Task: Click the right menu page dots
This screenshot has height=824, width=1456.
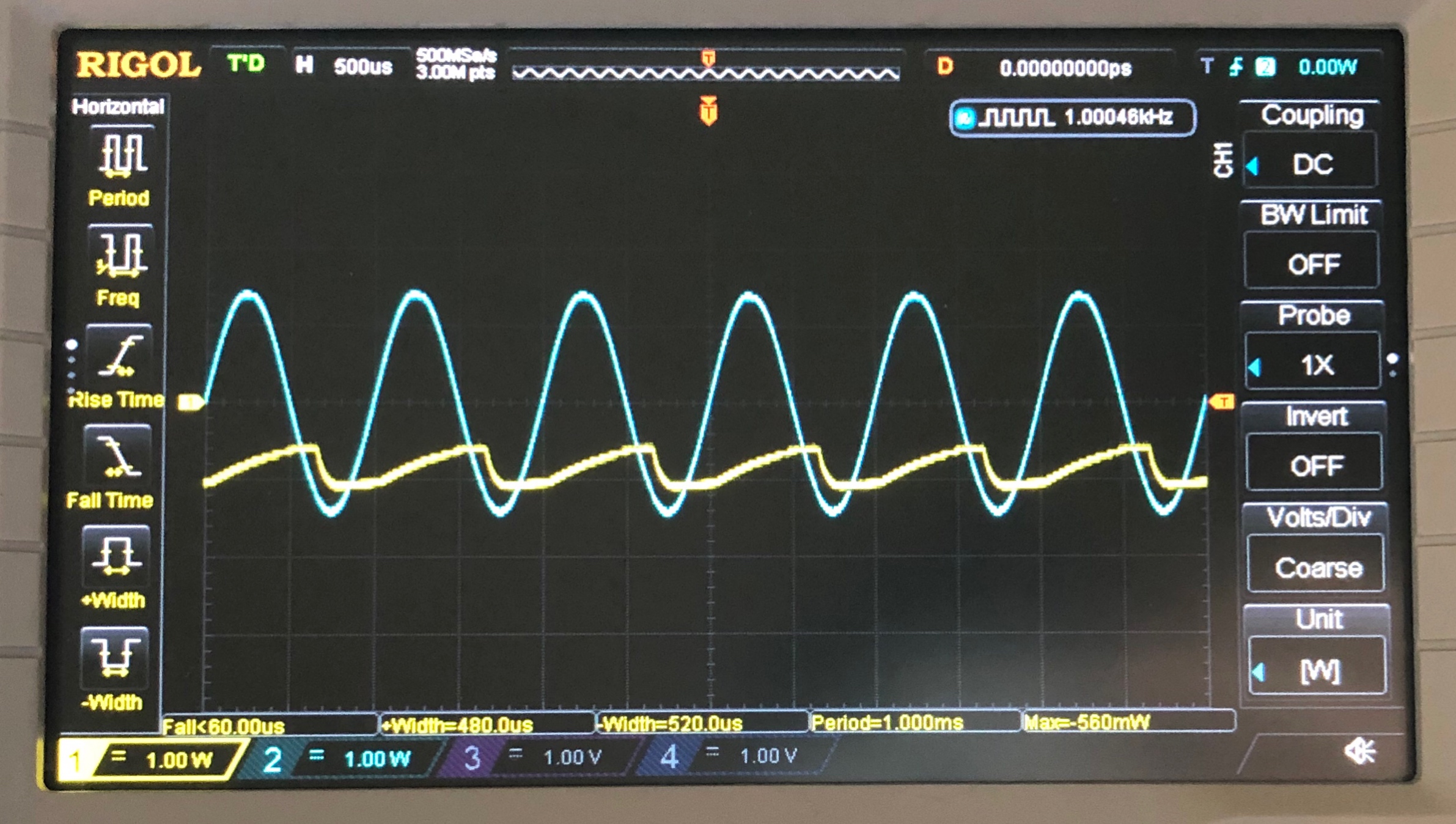Action: pos(1392,365)
